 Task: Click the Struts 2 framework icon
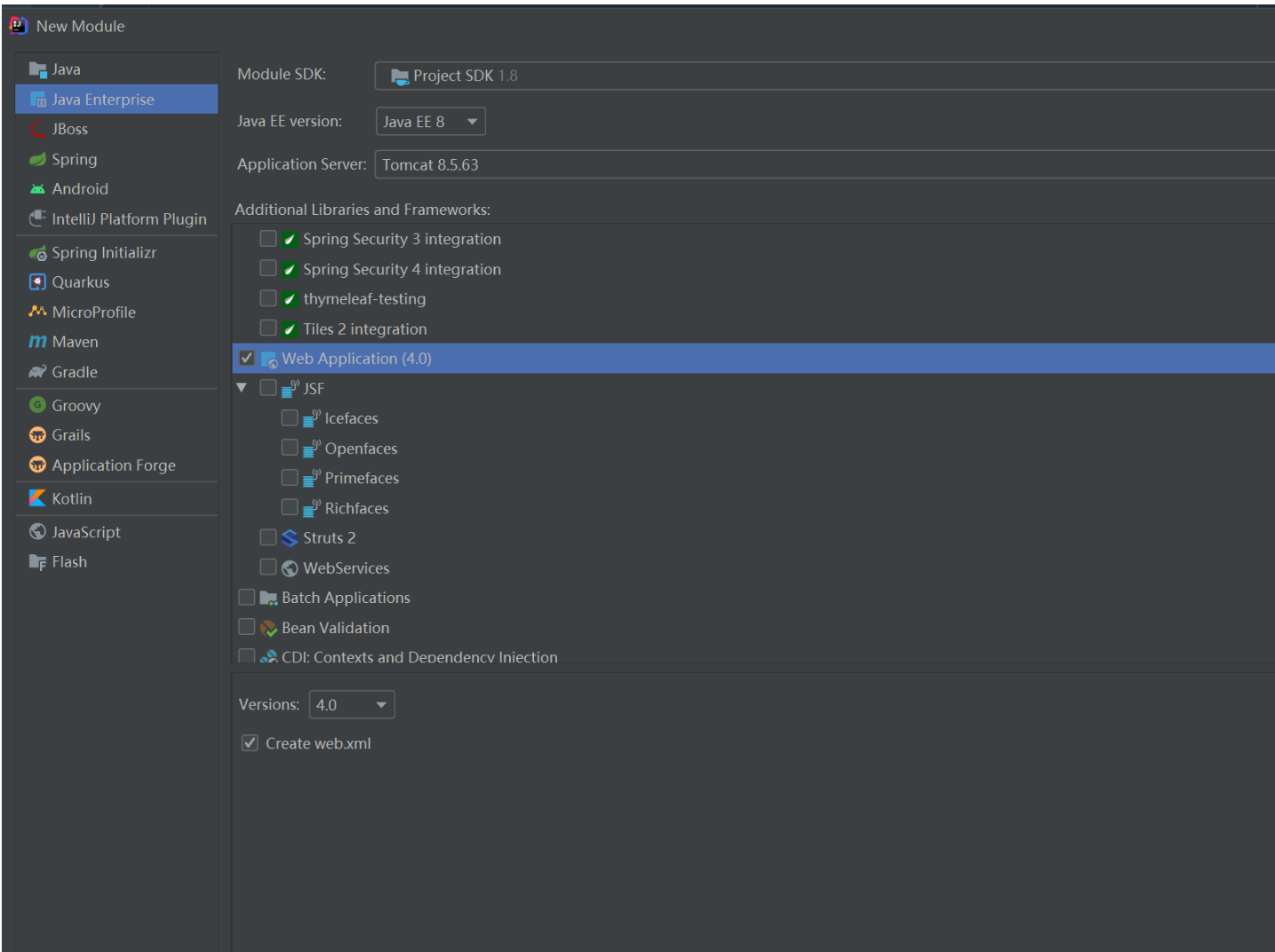(290, 538)
